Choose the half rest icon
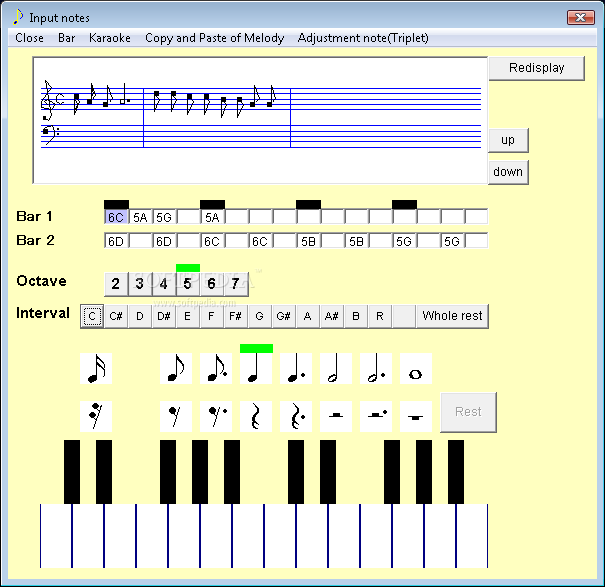 [336, 416]
